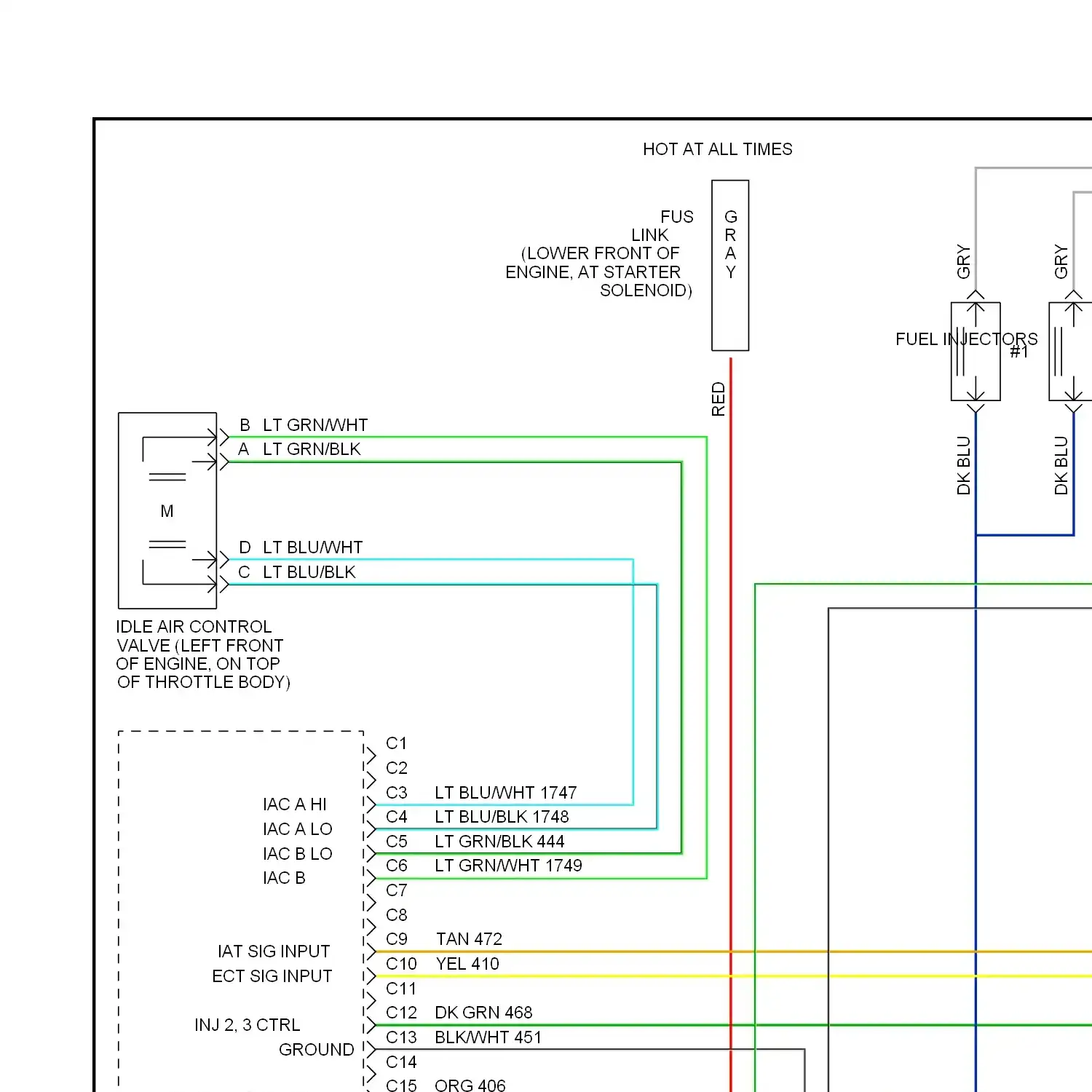Click the 'IDLE AIR CONTROL VALVE' description
The height and width of the screenshot is (1092, 1092).
point(203,654)
